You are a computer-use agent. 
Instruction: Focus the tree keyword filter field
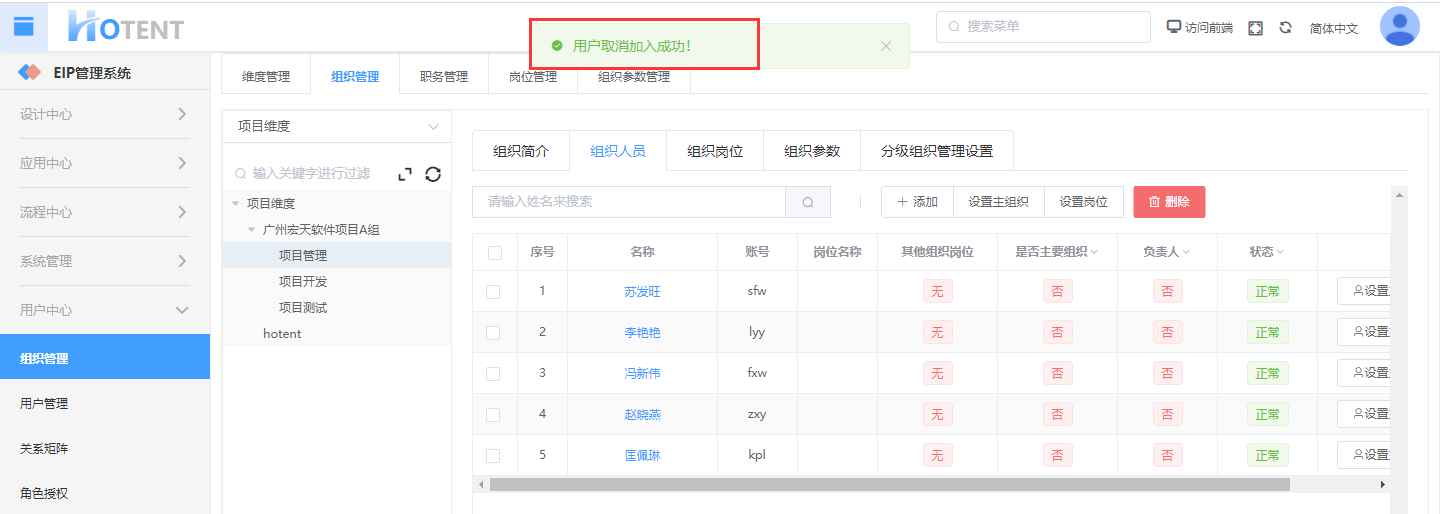[x=310, y=174]
